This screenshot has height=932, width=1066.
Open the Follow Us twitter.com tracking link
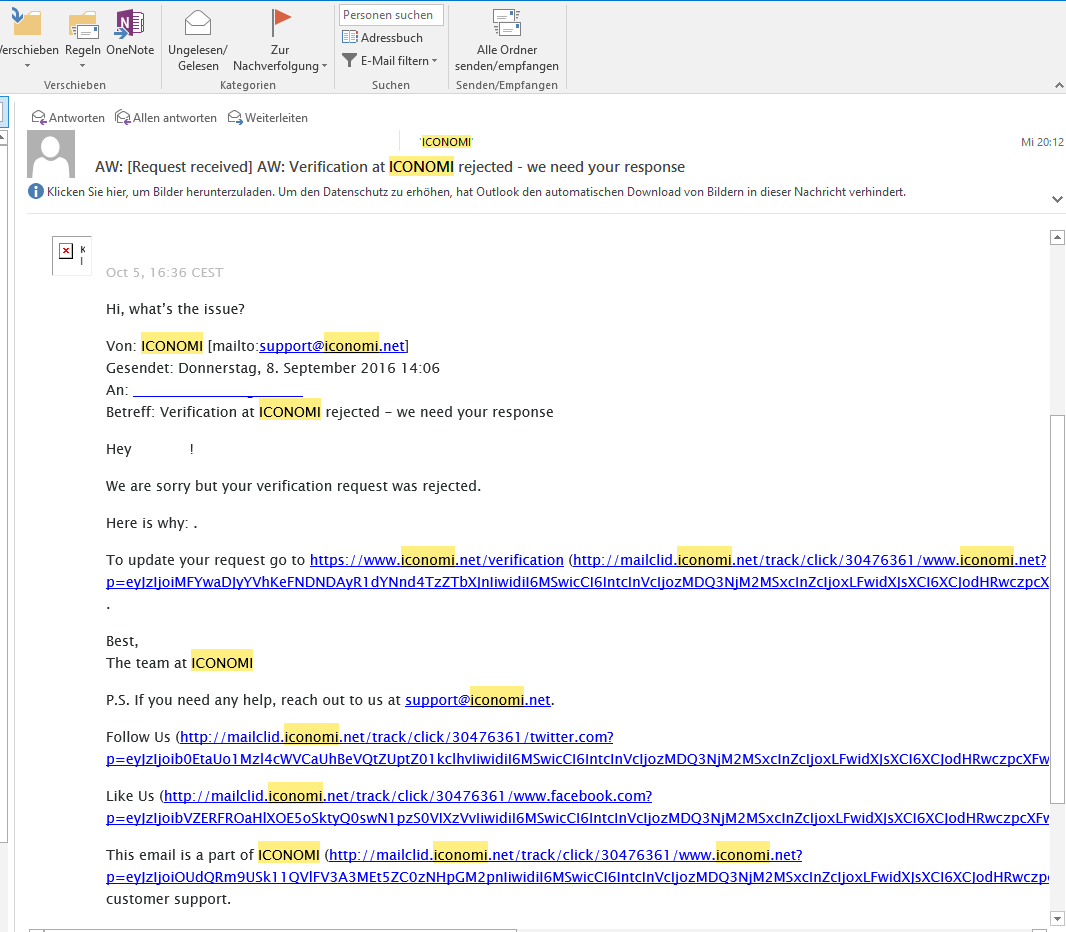396,737
